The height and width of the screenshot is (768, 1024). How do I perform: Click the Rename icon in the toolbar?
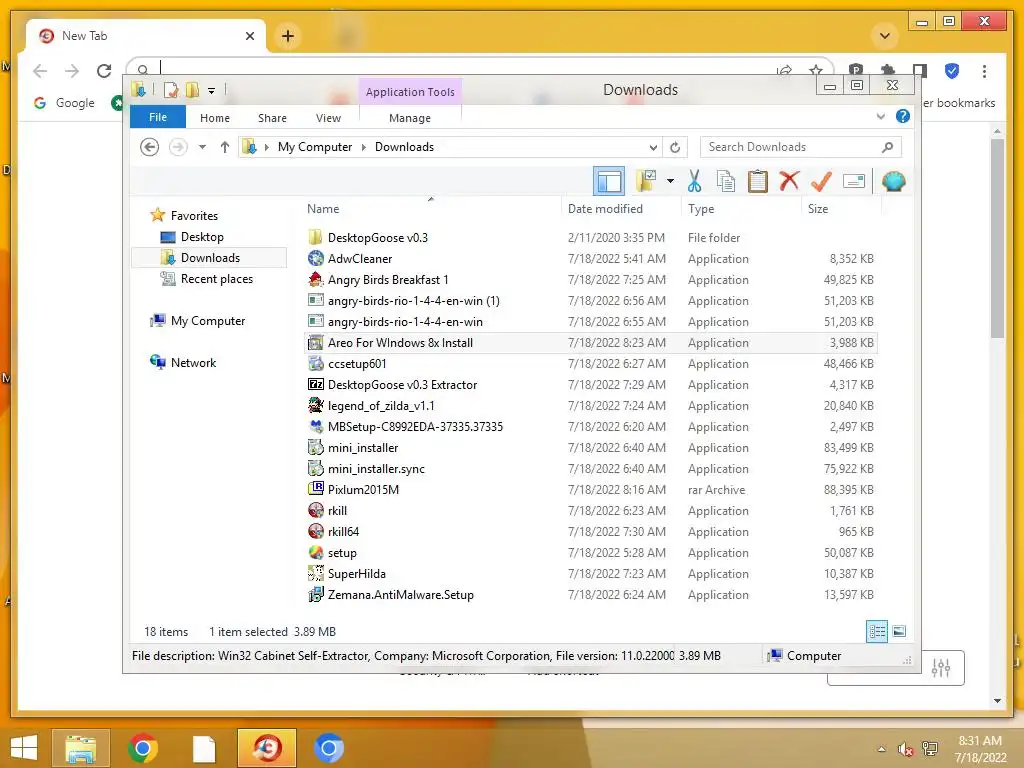[x=854, y=181]
